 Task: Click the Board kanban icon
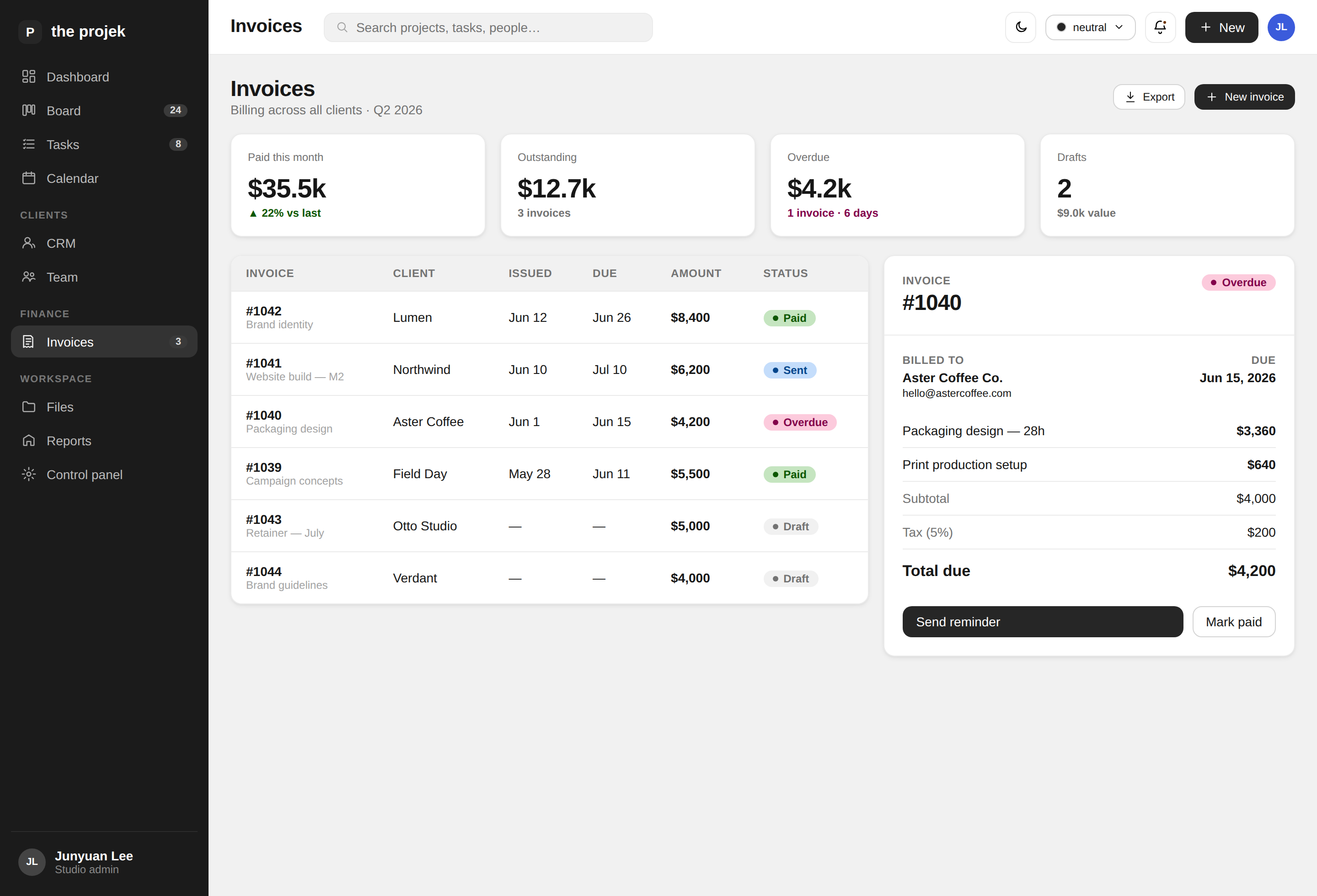point(29,111)
